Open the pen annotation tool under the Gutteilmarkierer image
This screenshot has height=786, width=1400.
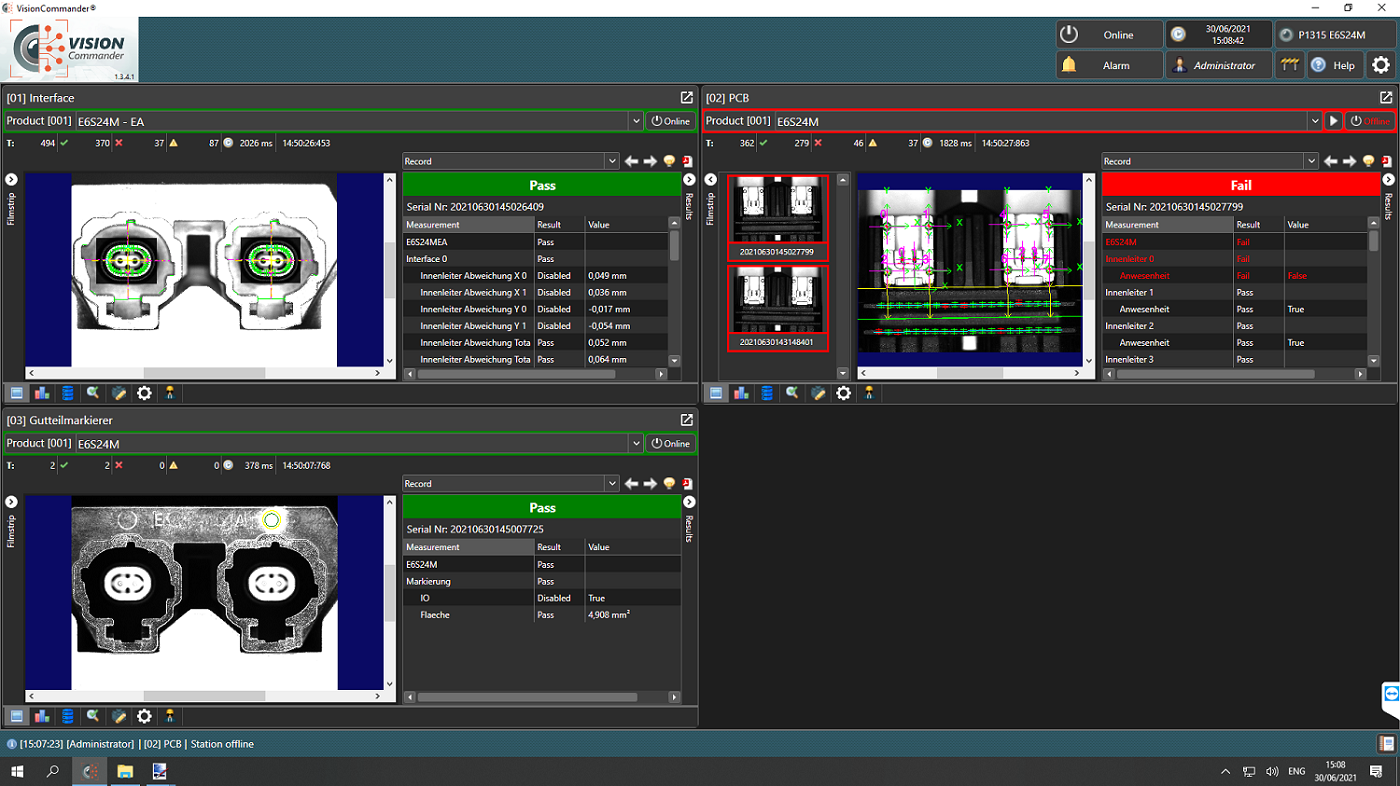click(119, 715)
